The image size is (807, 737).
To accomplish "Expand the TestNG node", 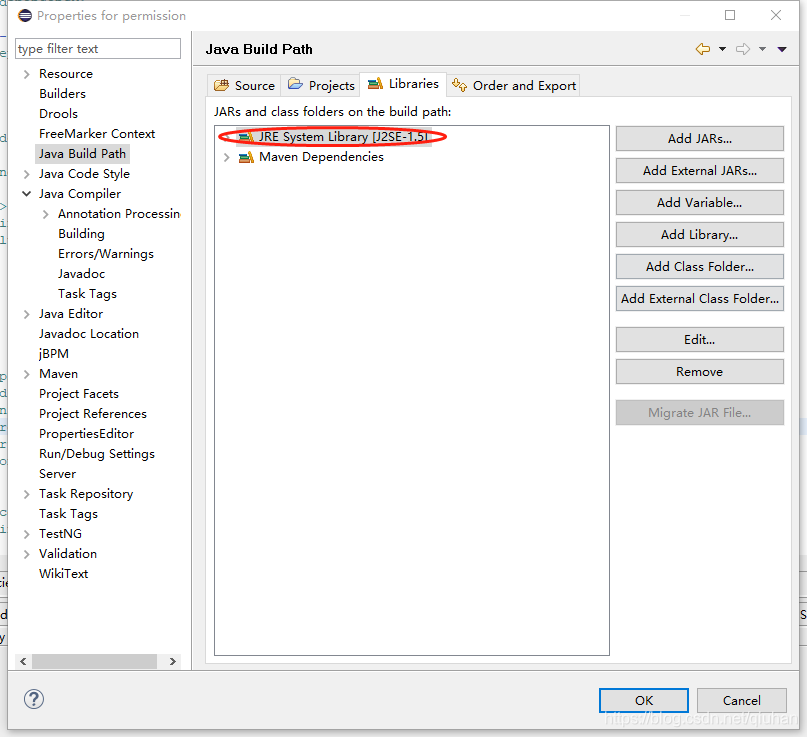I will 27,534.
